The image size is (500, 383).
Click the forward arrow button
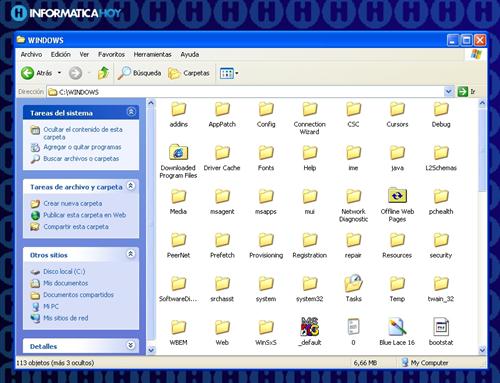pyautogui.click(x=75, y=73)
